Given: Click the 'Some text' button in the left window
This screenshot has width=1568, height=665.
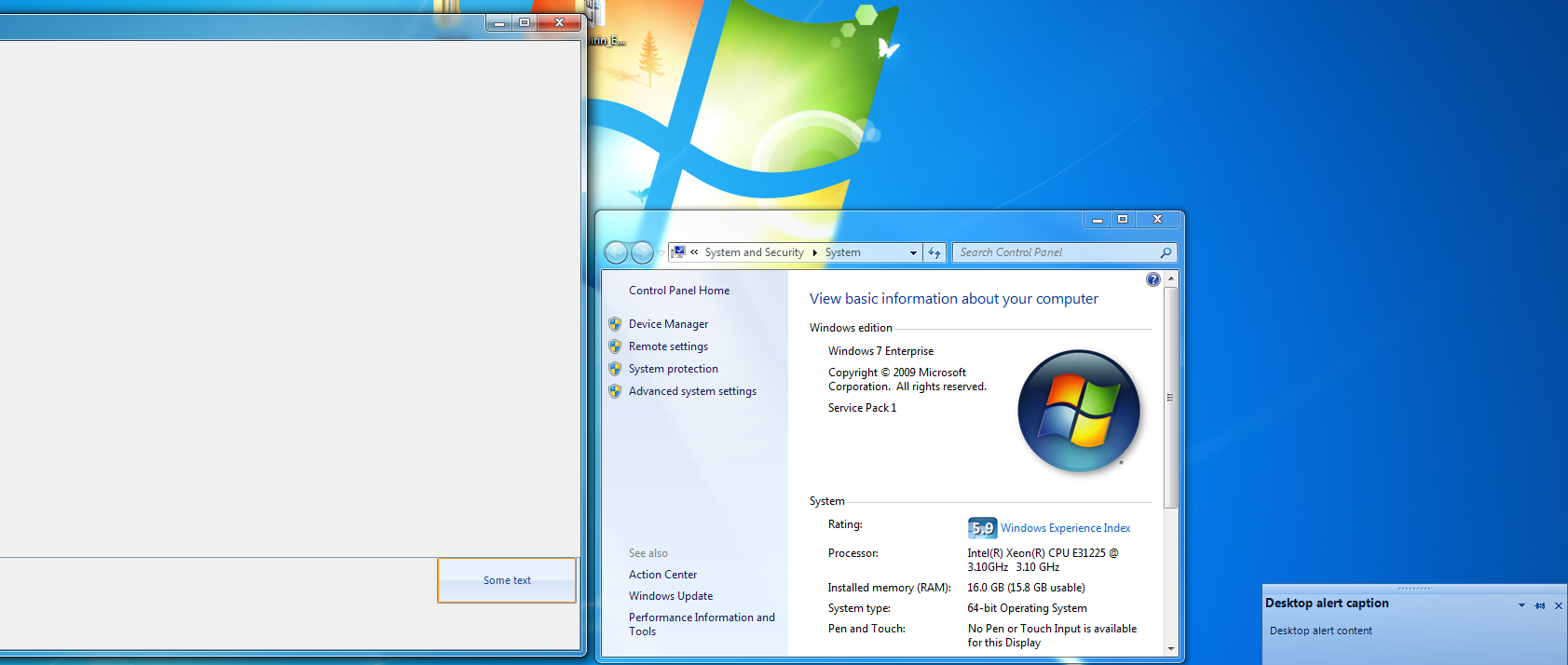Looking at the screenshot, I should coord(507,580).
